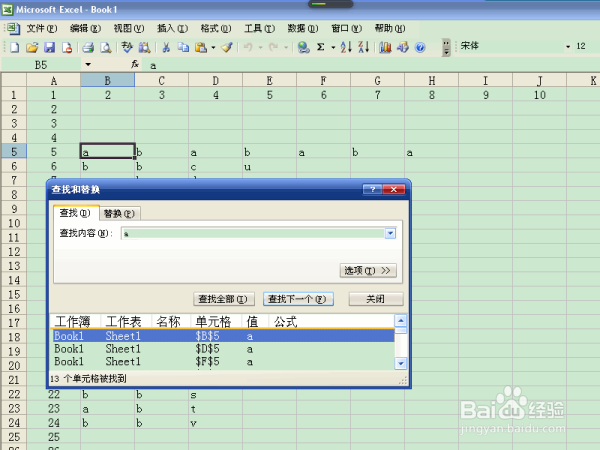Screen dimensions: 600x450
Task: Click the Print icon
Action: click(88, 47)
